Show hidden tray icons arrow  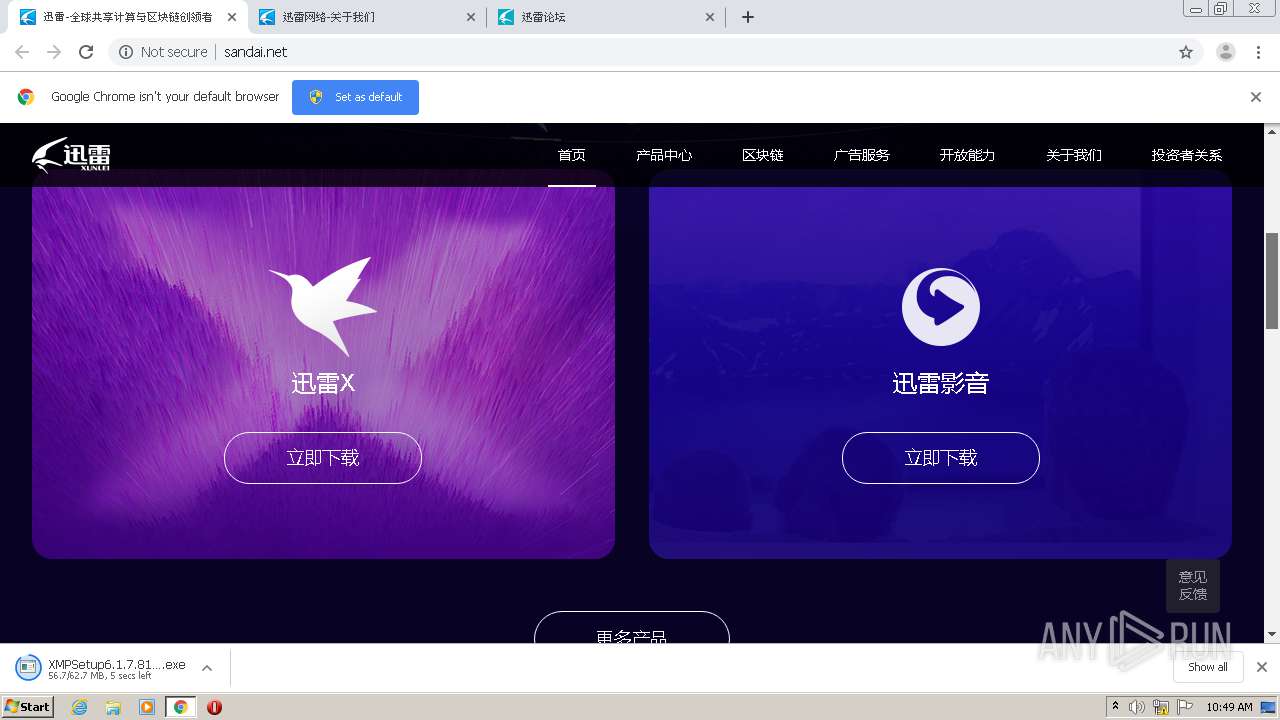tap(1115, 707)
